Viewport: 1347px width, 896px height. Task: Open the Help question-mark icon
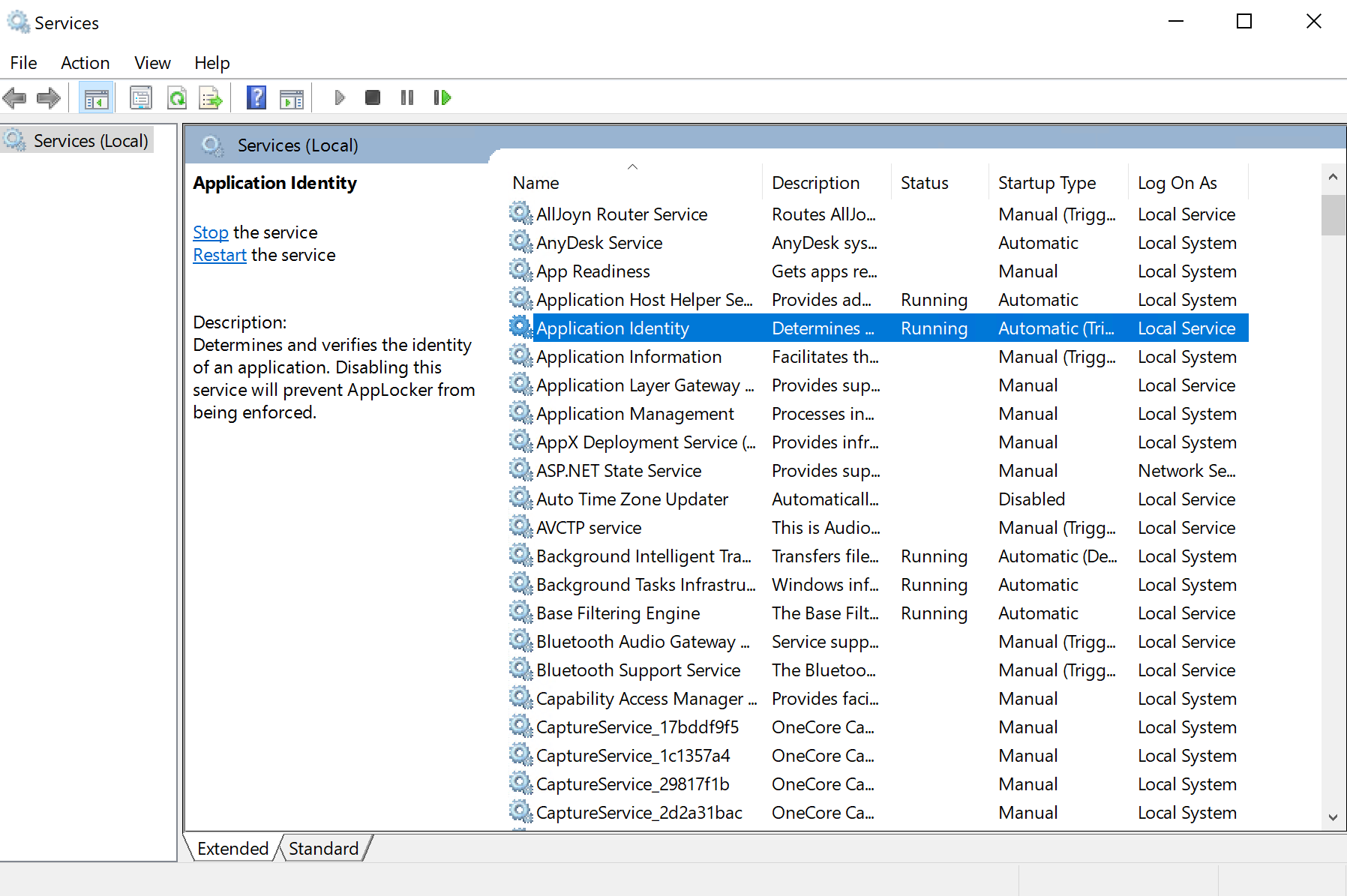click(256, 97)
